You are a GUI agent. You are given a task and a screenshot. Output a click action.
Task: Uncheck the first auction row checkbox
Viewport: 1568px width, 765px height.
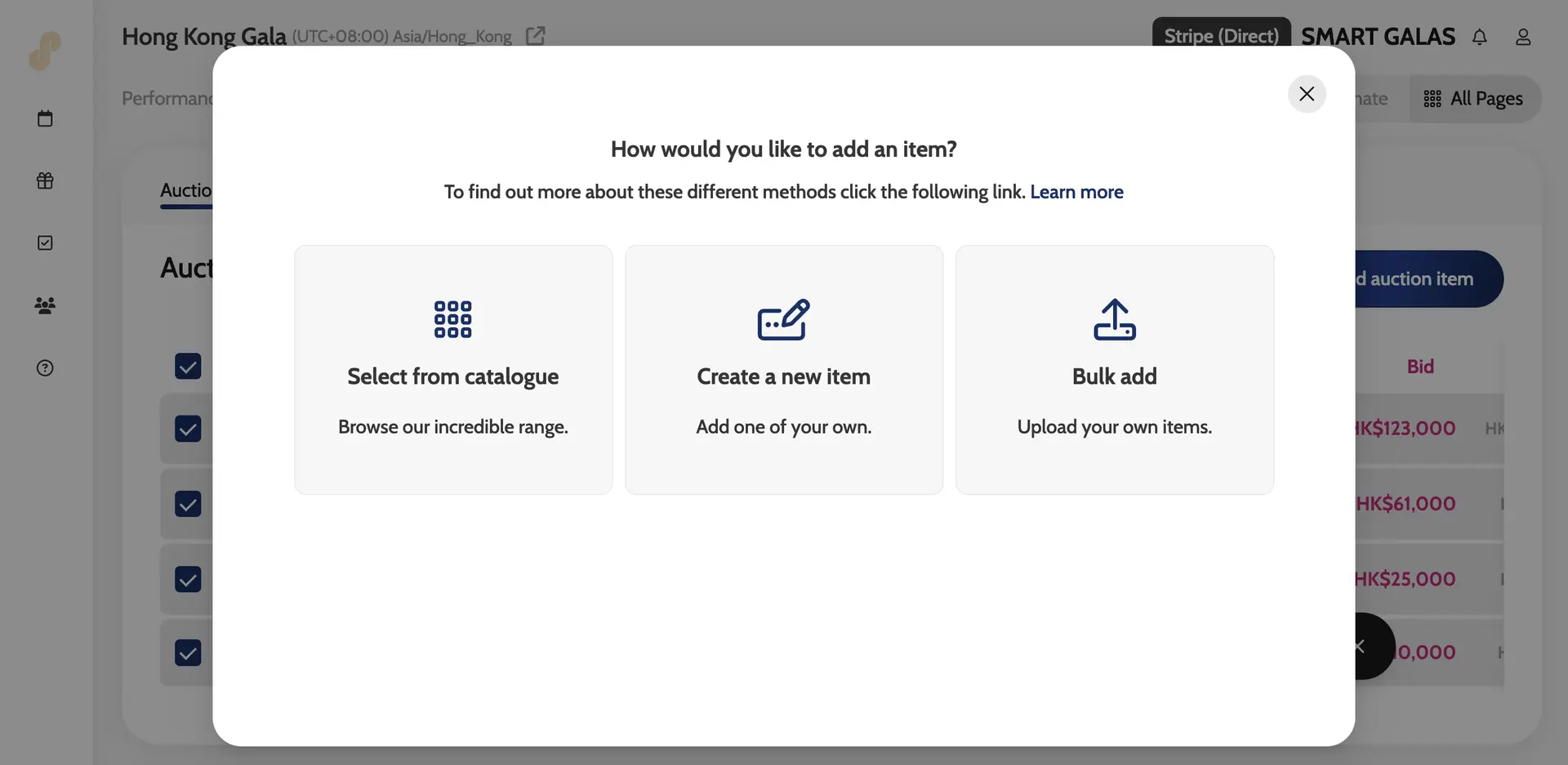coord(188,429)
